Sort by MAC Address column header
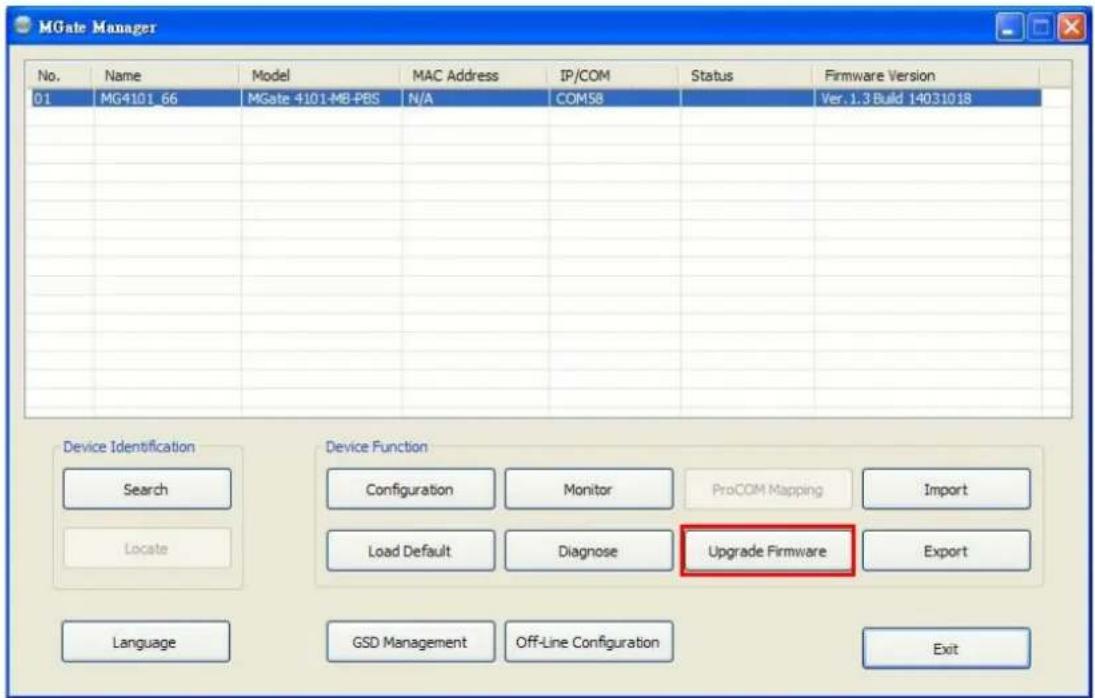This screenshot has width=1095, height=698. pos(474,75)
